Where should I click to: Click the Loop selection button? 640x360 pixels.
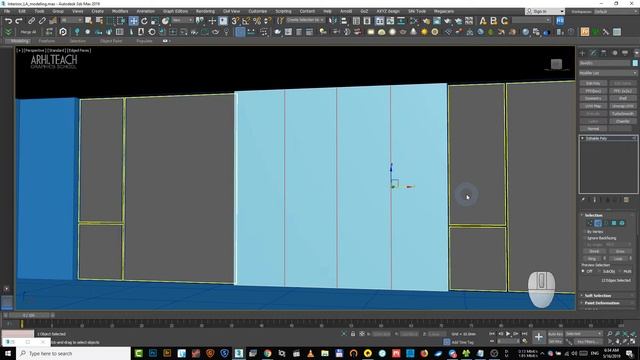click(618, 258)
